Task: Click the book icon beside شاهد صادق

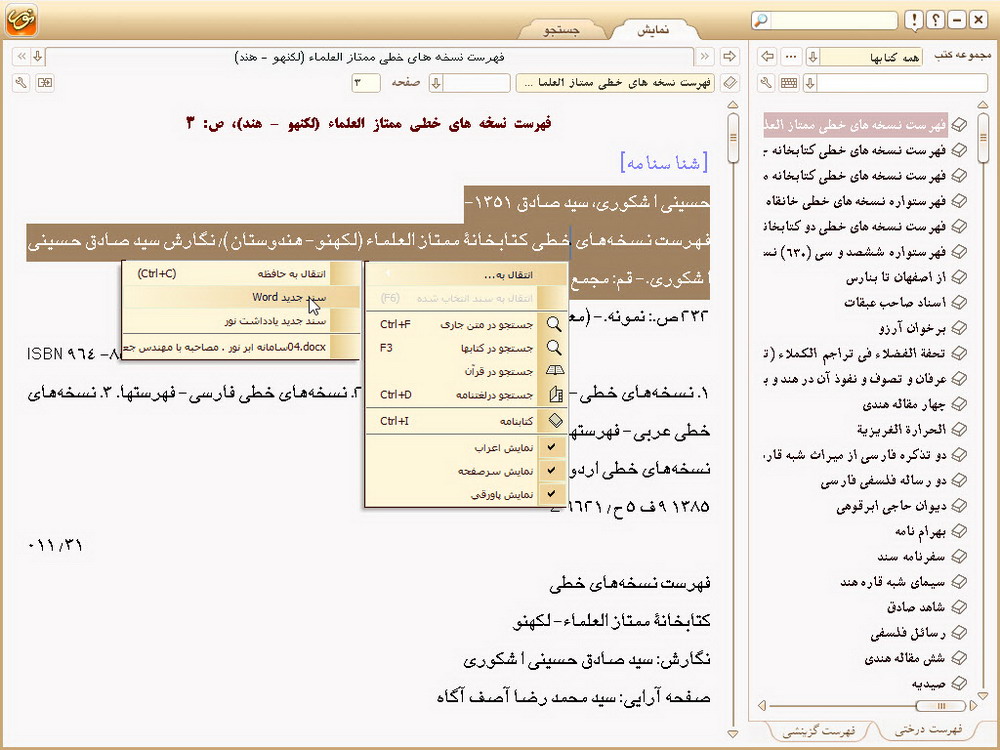Action: (959, 607)
